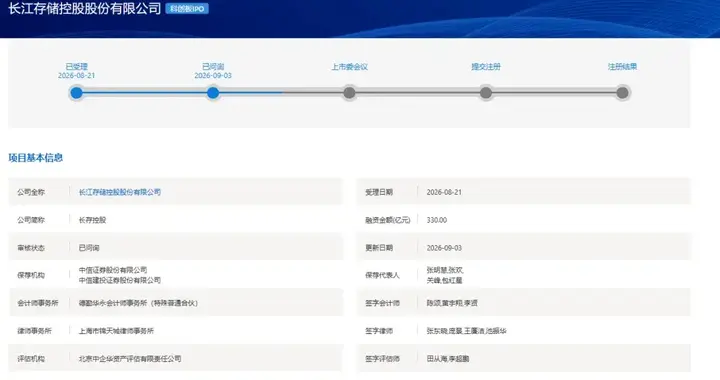Click the 签字会计师 field label
The width and height of the screenshot is (720, 380).
click(x=382, y=303)
